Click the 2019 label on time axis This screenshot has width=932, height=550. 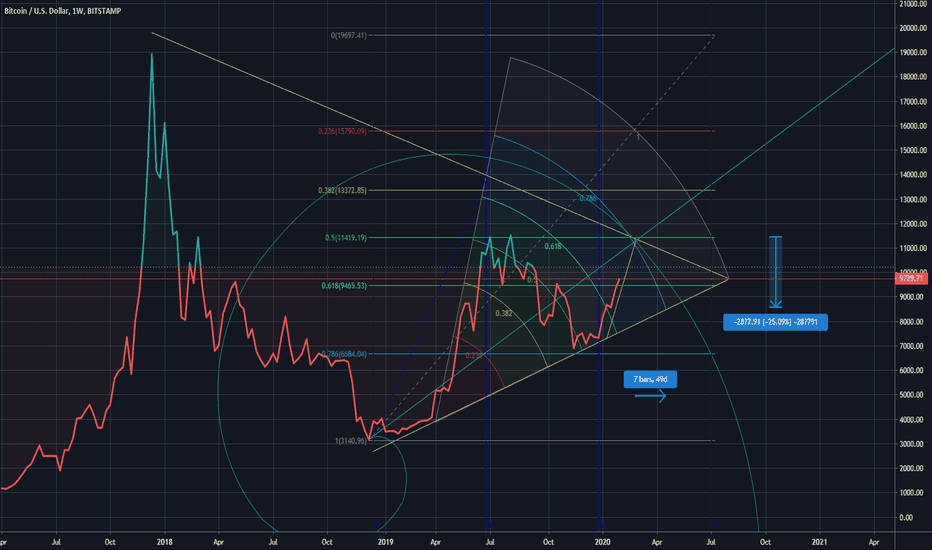(x=385, y=542)
